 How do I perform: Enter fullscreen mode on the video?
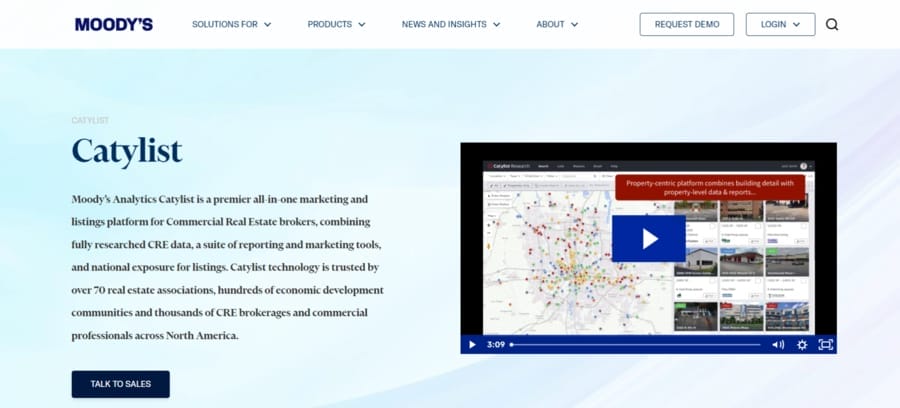(825, 345)
